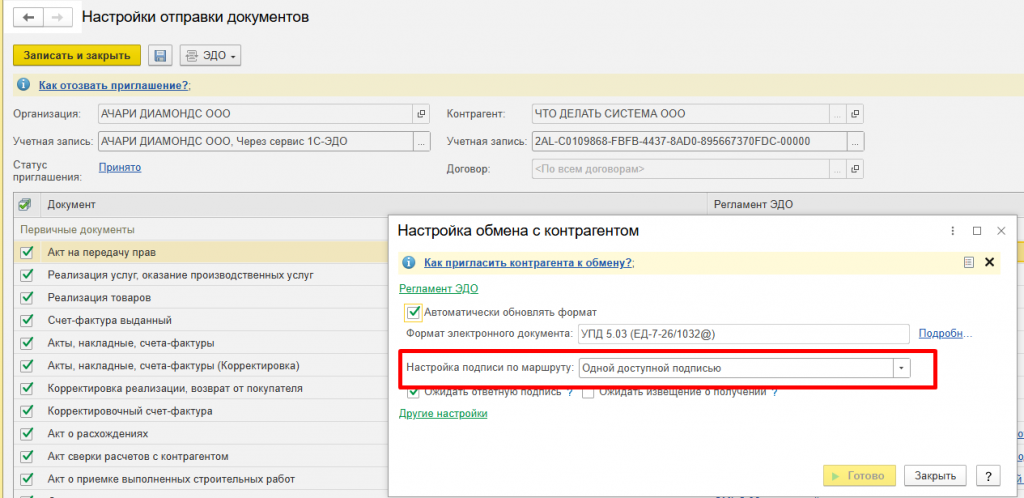This screenshot has height=498, width=1024.
Task: Expand the Регламент ЭДО section link
Action: [x=439, y=288]
